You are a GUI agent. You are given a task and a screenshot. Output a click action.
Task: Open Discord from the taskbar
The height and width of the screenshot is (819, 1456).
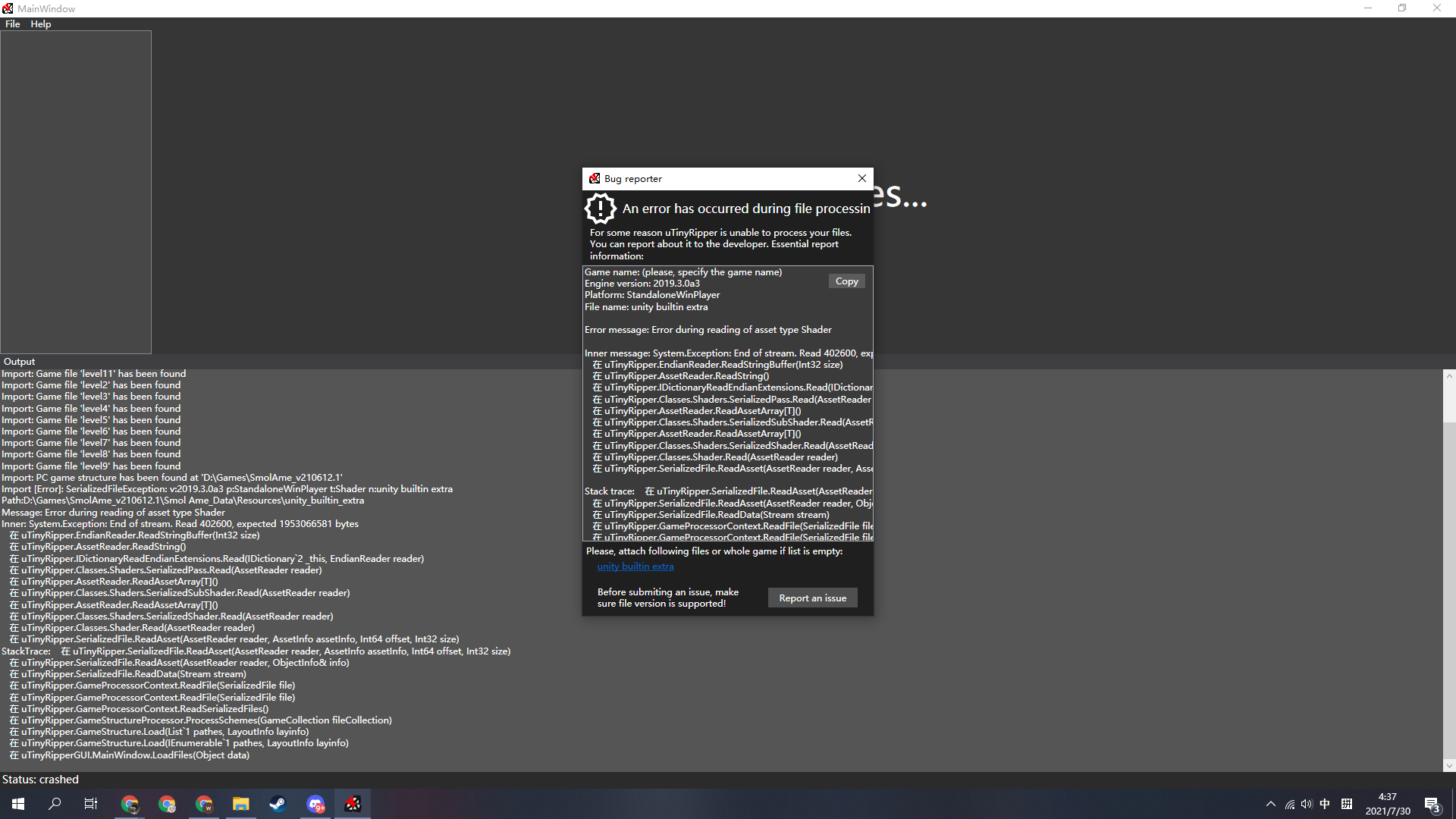(315, 804)
